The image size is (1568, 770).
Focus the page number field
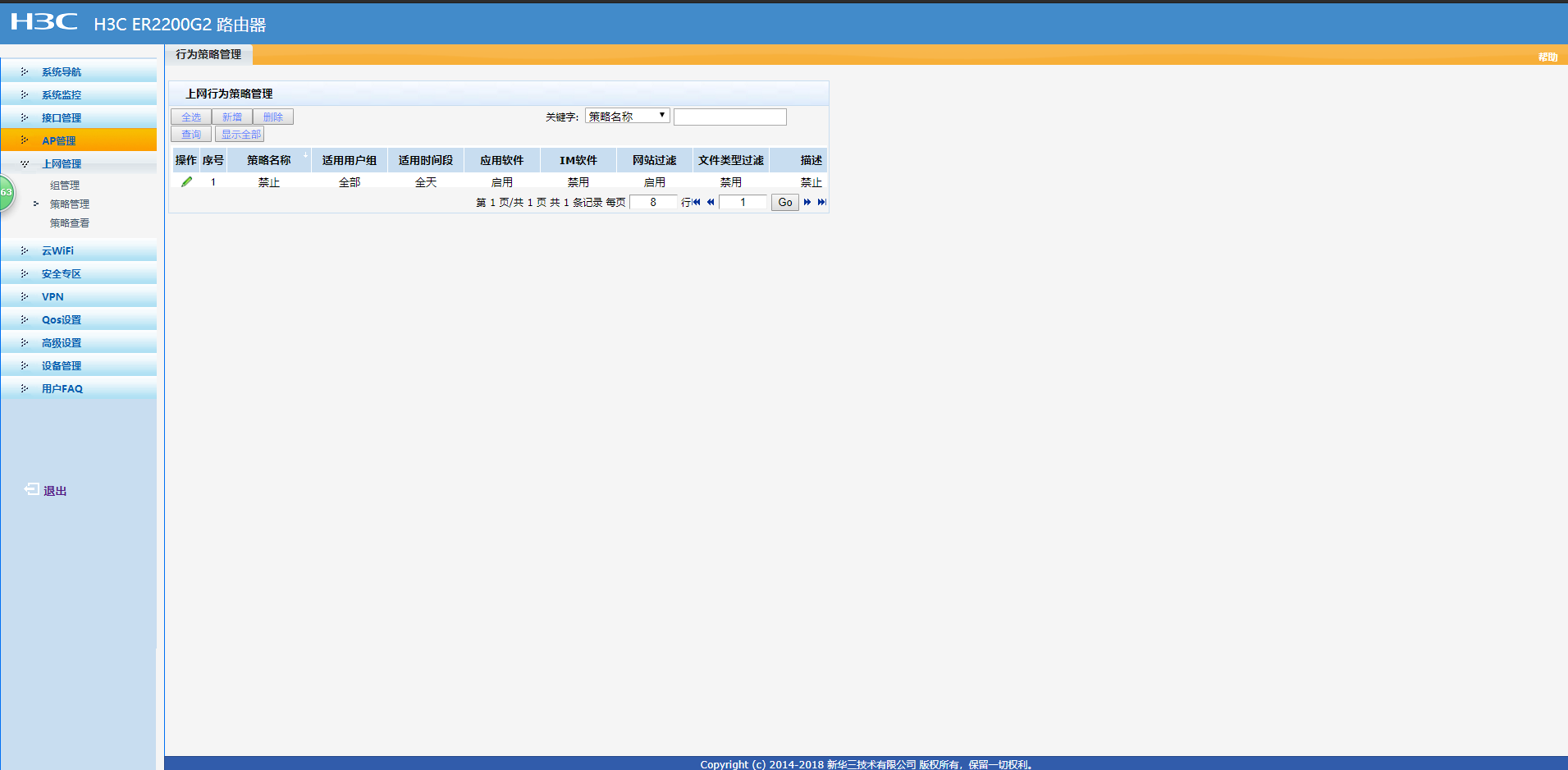(743, 202)
